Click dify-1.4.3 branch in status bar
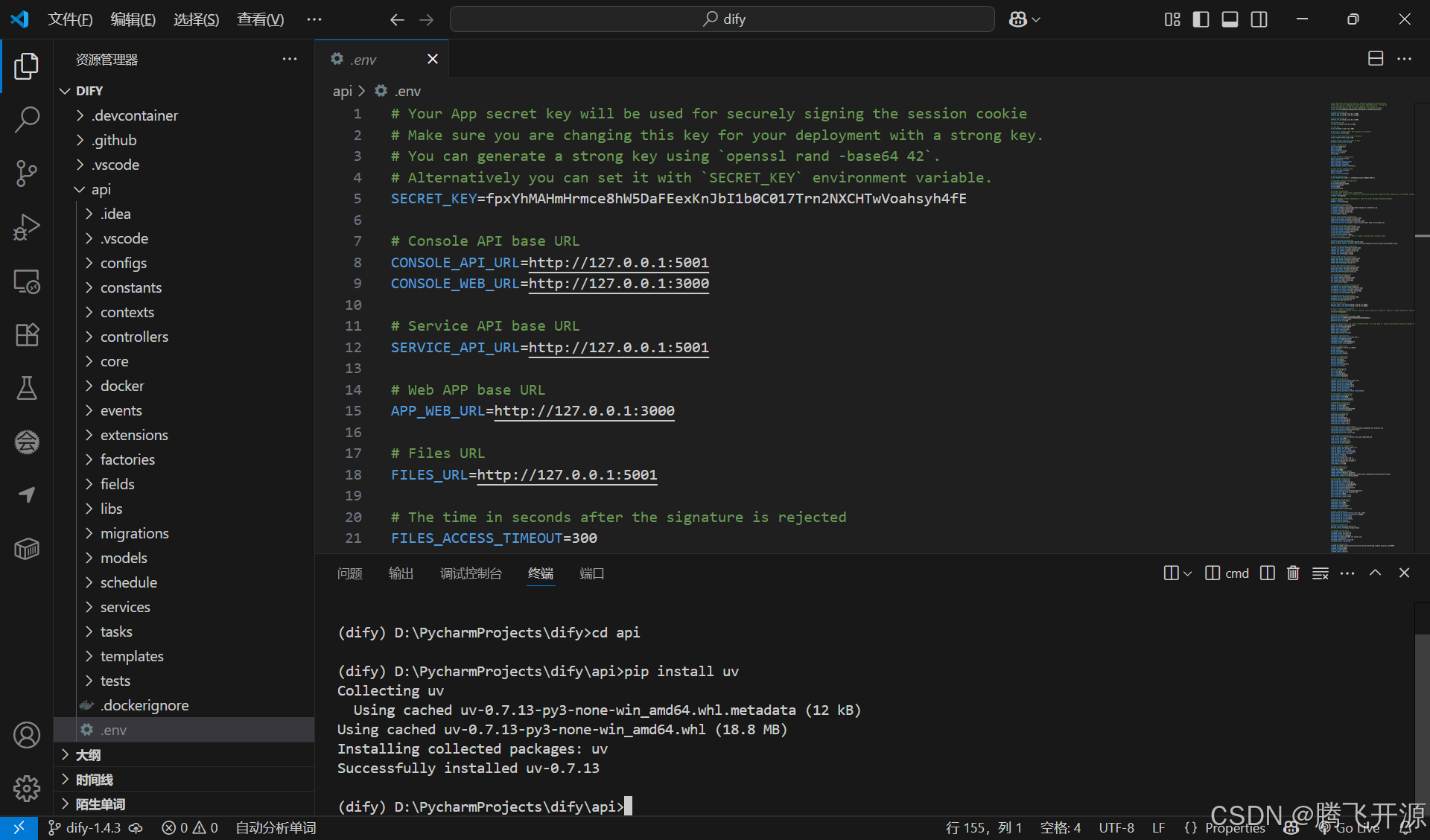Image resolution: width=1430 pixels, height=840 pixels. coord(92,827)
